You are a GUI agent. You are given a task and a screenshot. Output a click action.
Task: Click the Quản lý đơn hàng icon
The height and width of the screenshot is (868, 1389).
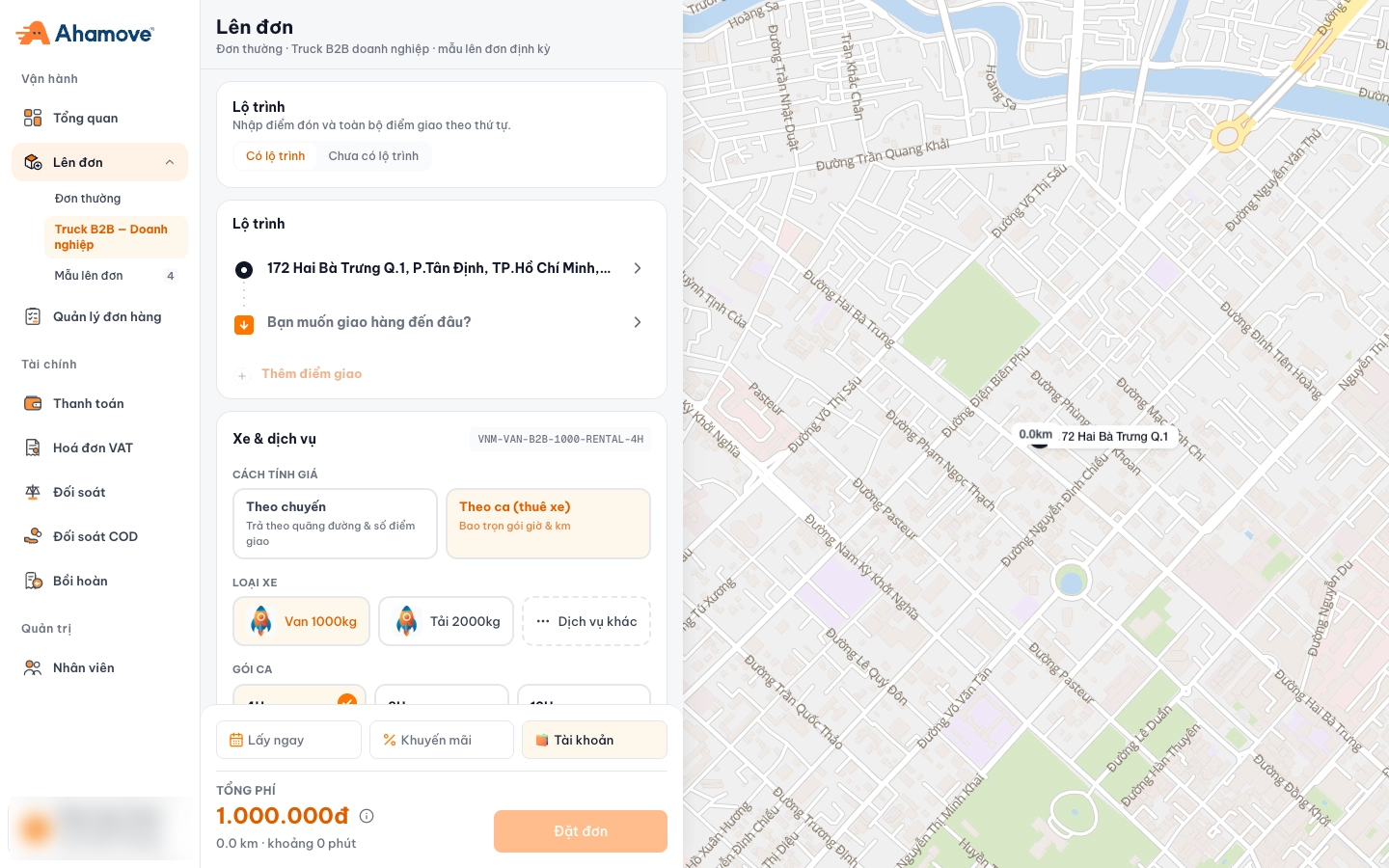(x=33, y=316)
